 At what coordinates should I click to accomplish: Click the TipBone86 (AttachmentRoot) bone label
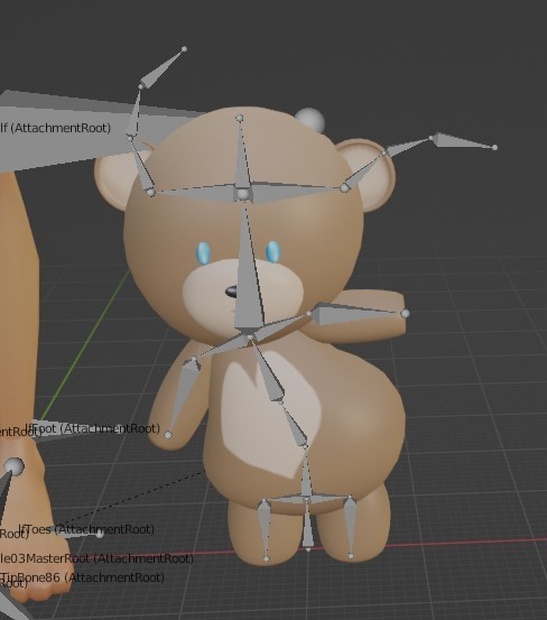82,577
